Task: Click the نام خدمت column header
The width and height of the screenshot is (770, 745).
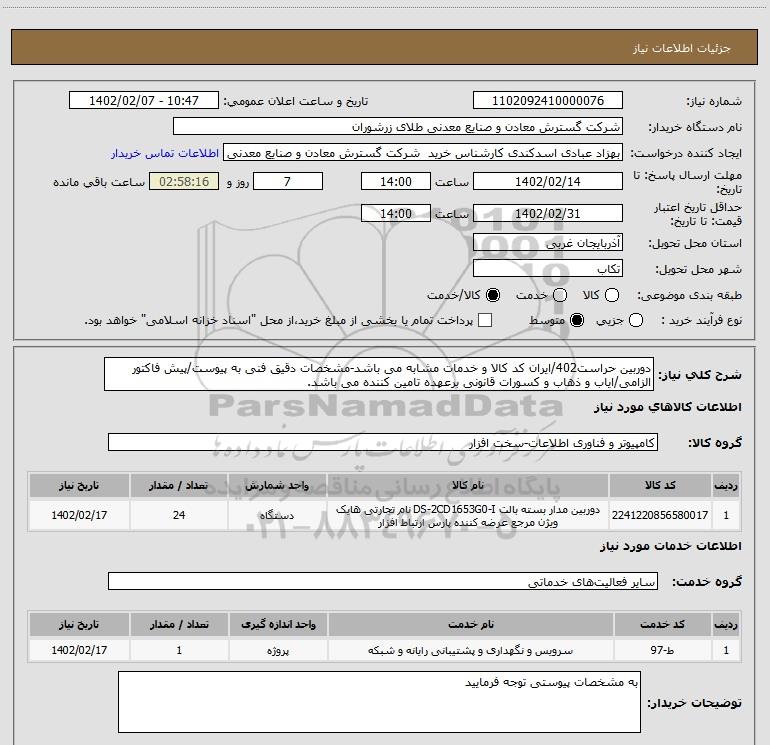Action: coord(470,625)
